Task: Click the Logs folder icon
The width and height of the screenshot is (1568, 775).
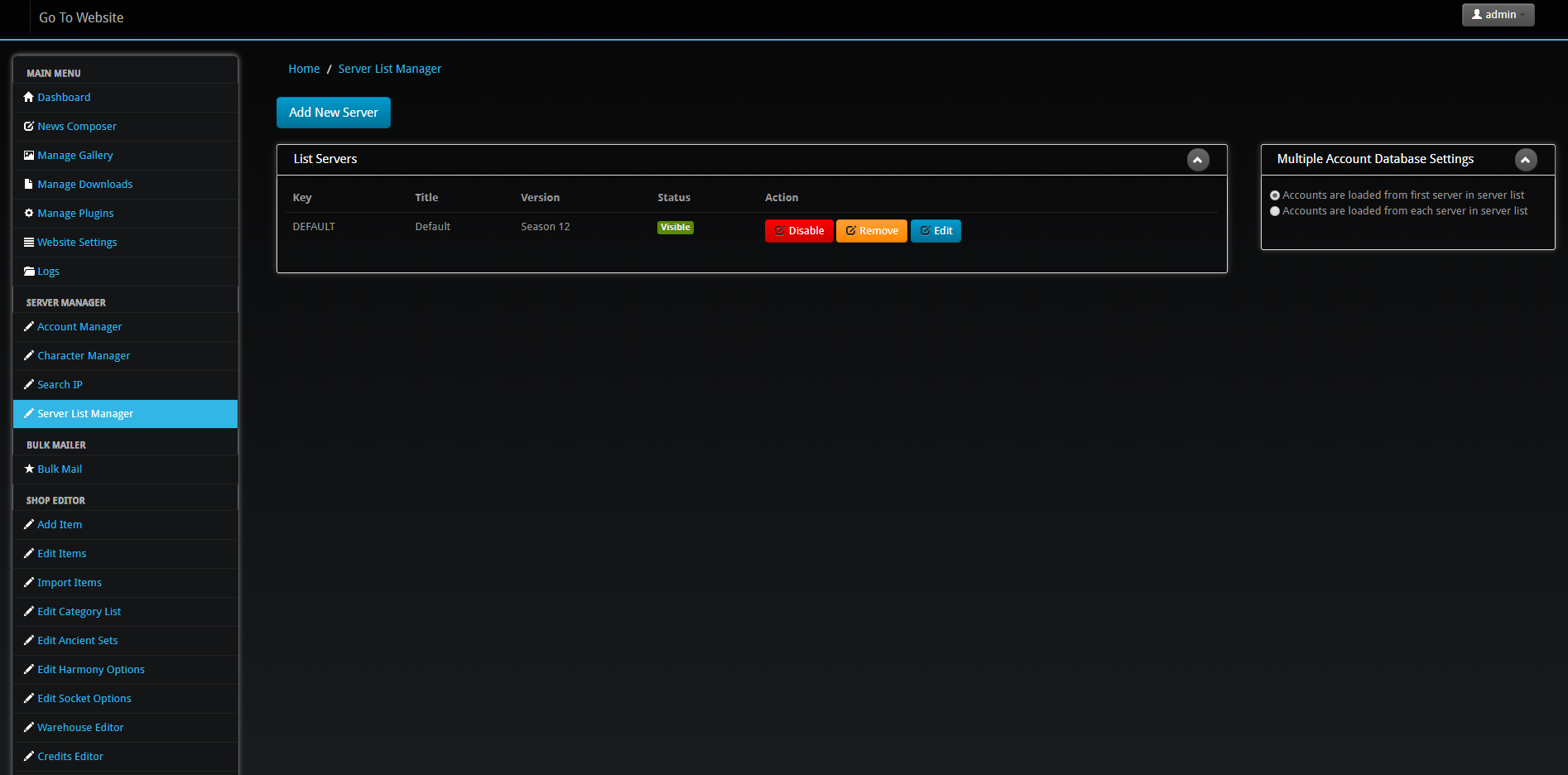Action: tap(29, 271)
